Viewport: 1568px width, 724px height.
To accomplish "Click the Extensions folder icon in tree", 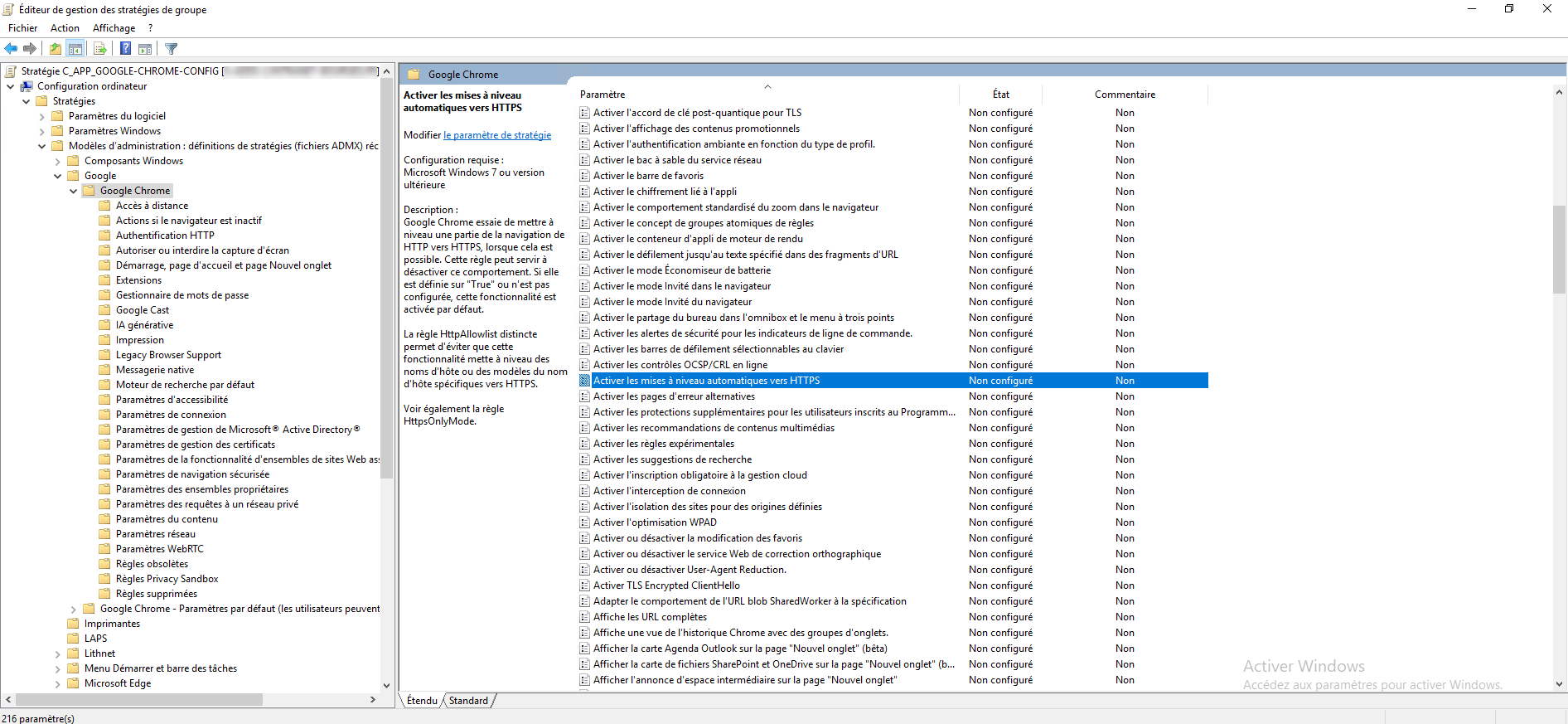I will [x=104, y=280].
